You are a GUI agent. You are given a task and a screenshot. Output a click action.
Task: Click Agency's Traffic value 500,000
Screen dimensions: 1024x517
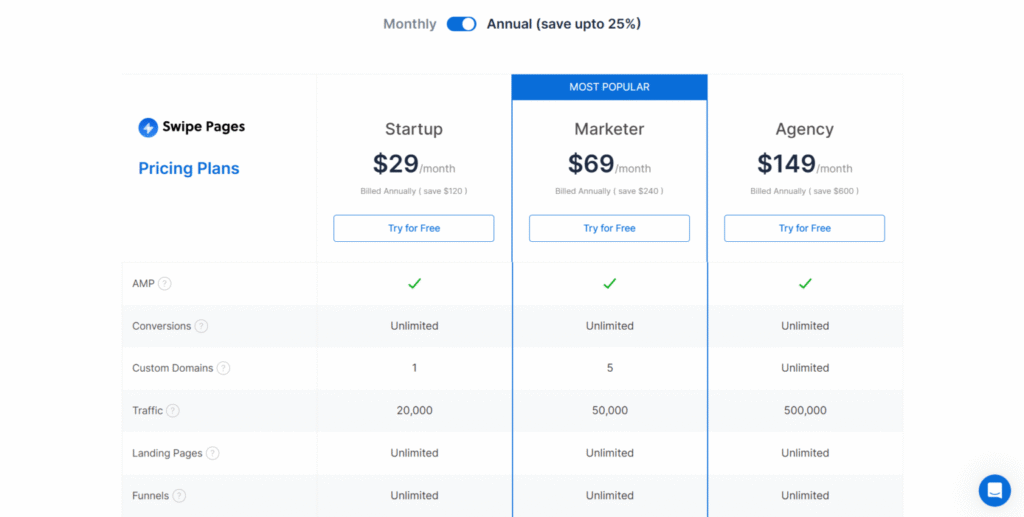click(x=805, y=411)
